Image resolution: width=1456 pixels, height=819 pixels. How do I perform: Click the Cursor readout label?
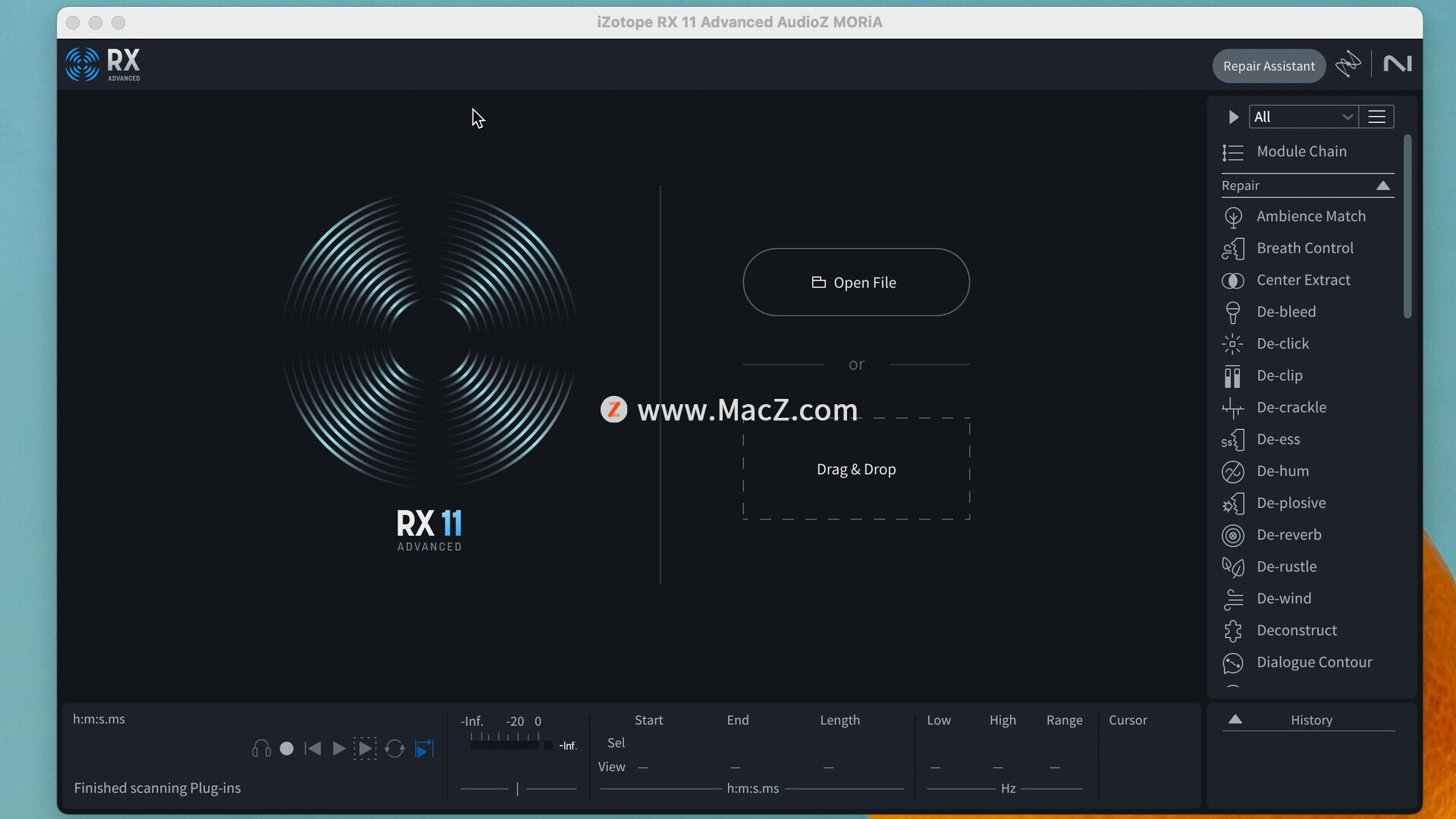(1128, 720)
